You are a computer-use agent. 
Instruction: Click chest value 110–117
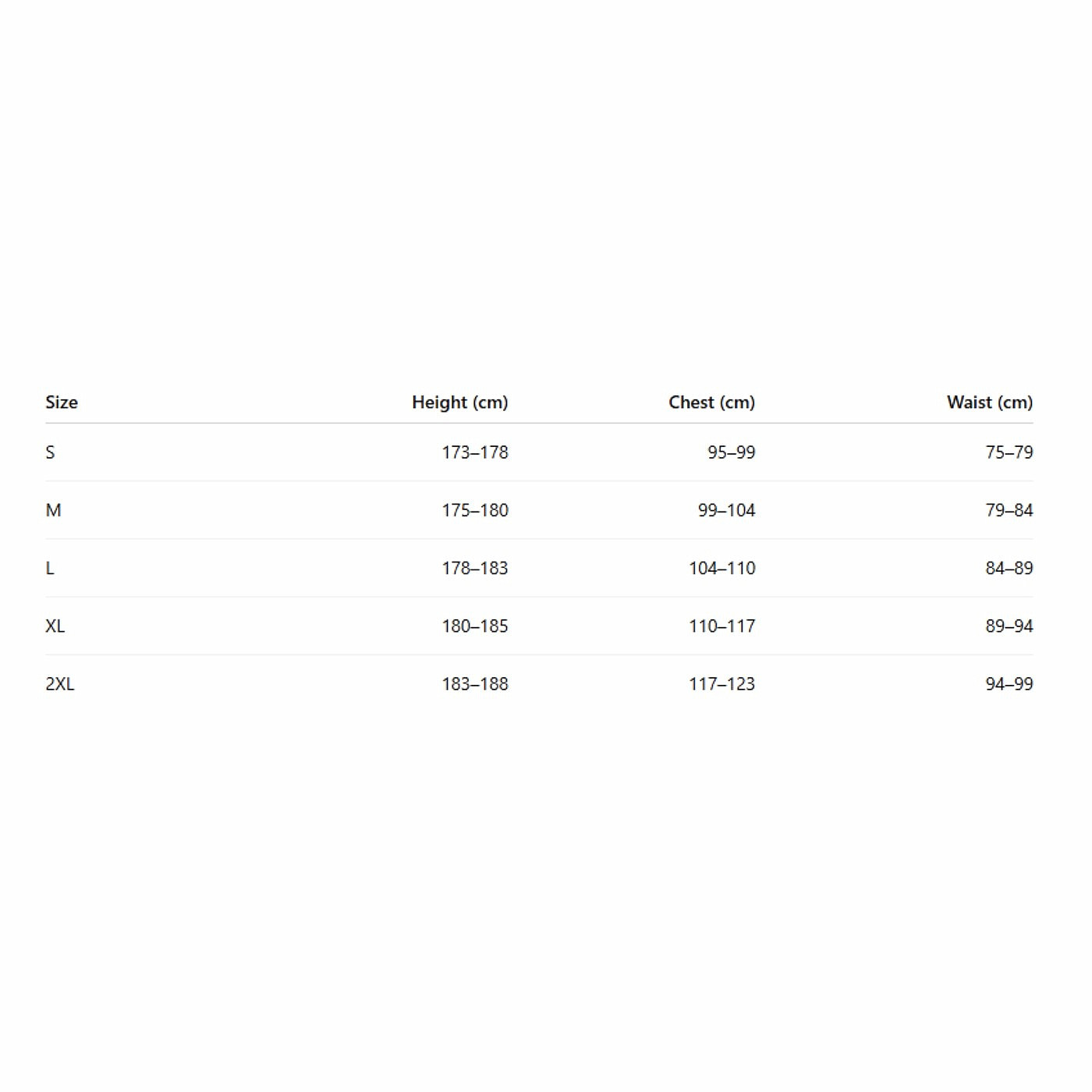pyautogui.click(x=721, y=626)
